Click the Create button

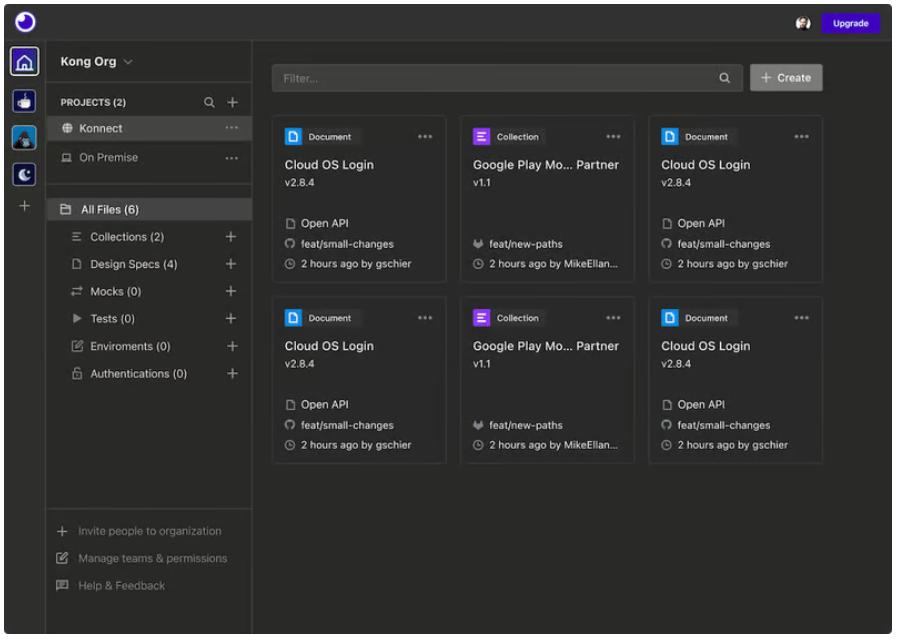pos(786,78)
